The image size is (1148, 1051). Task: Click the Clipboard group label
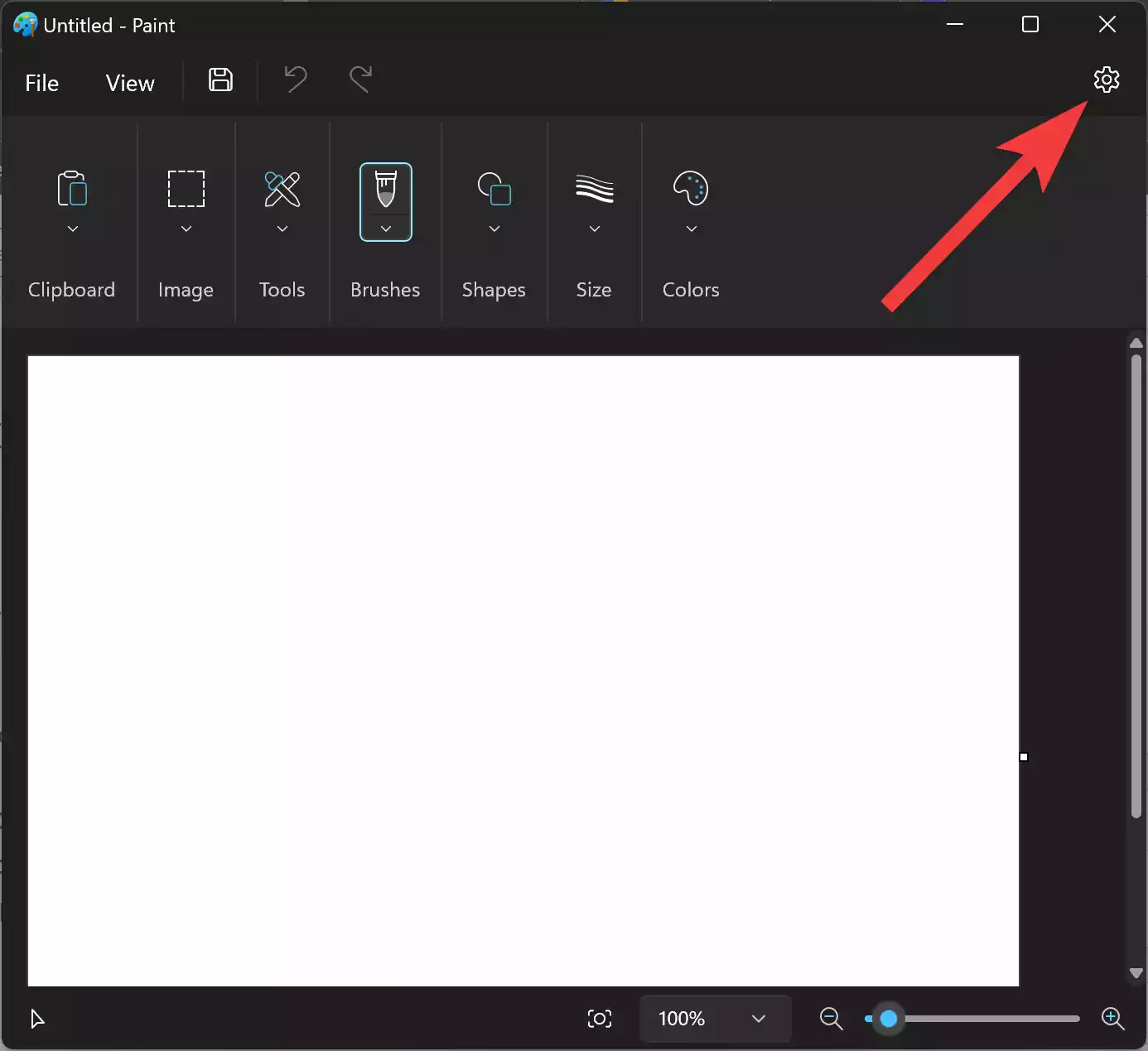click(x=71, y=290)
